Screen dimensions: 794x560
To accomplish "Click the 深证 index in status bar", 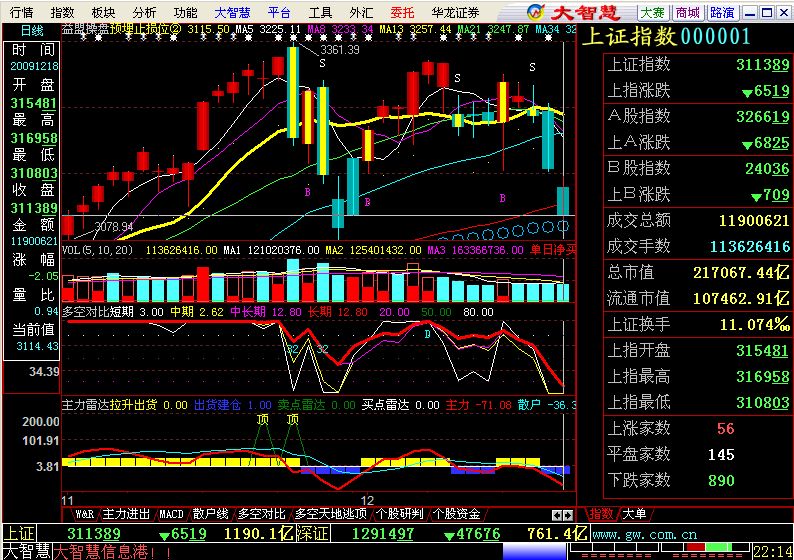I will [x=313, y=534].
